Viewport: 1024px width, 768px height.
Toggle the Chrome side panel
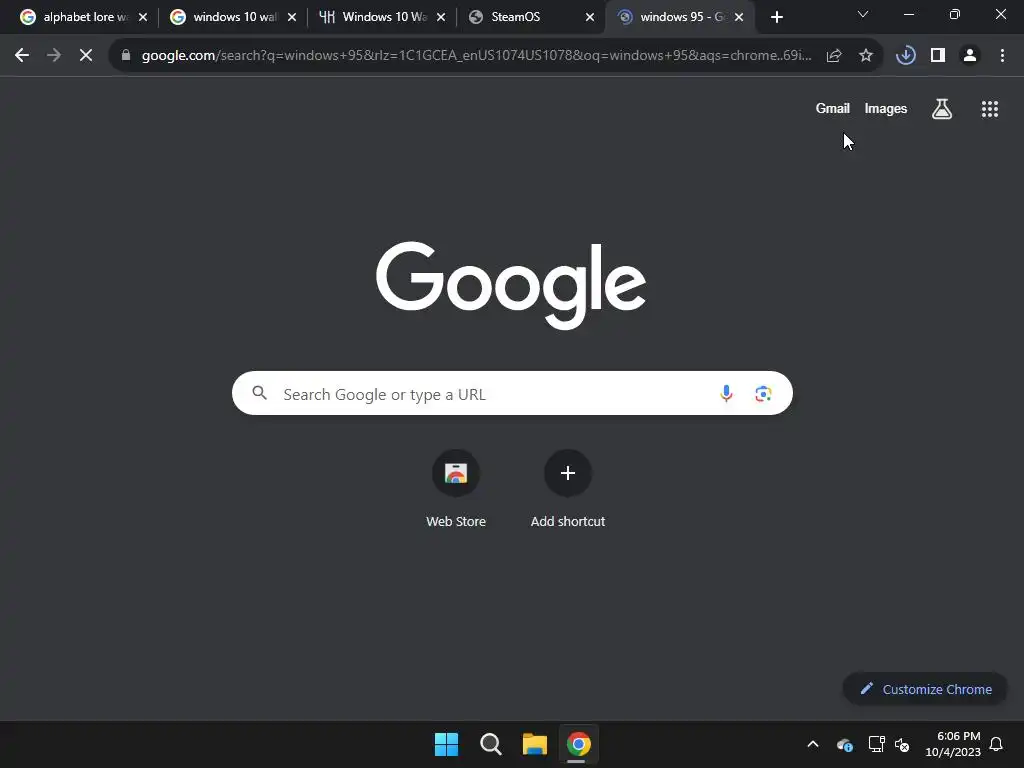(938, 56)
